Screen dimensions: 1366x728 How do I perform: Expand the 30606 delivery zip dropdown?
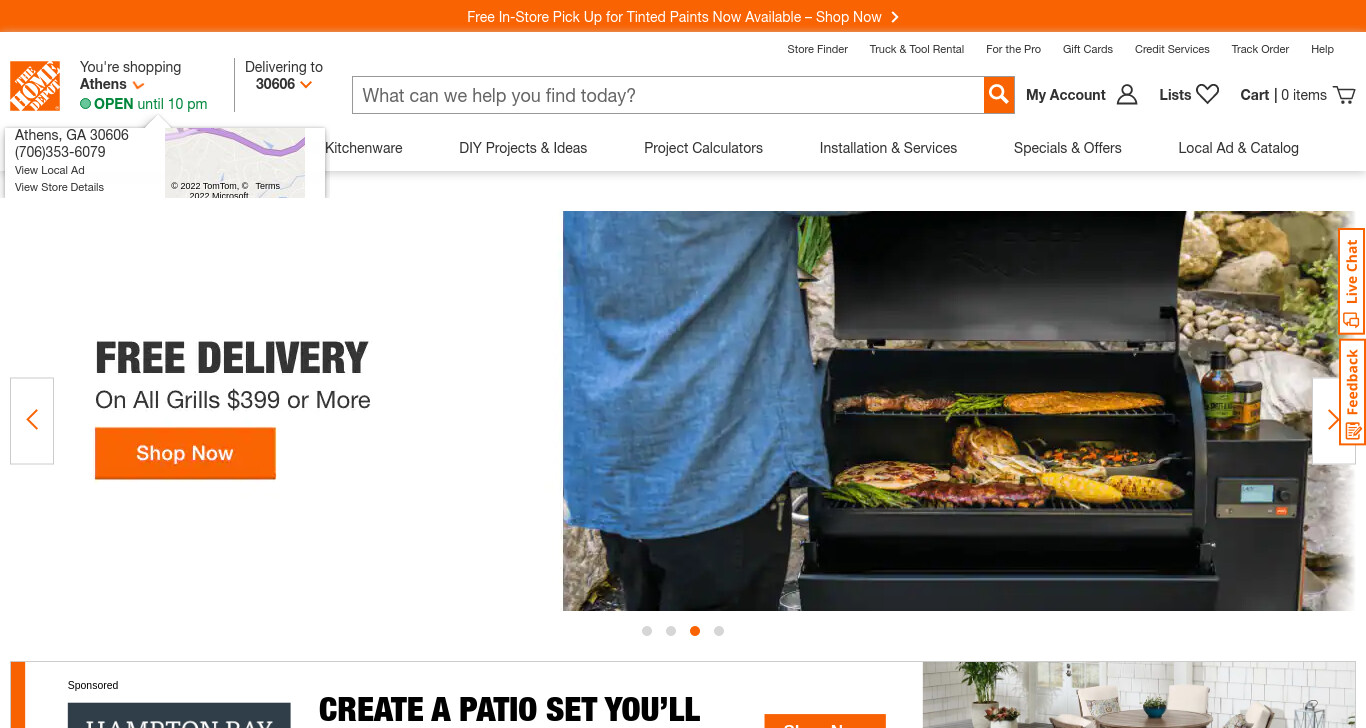click(306, 85)
